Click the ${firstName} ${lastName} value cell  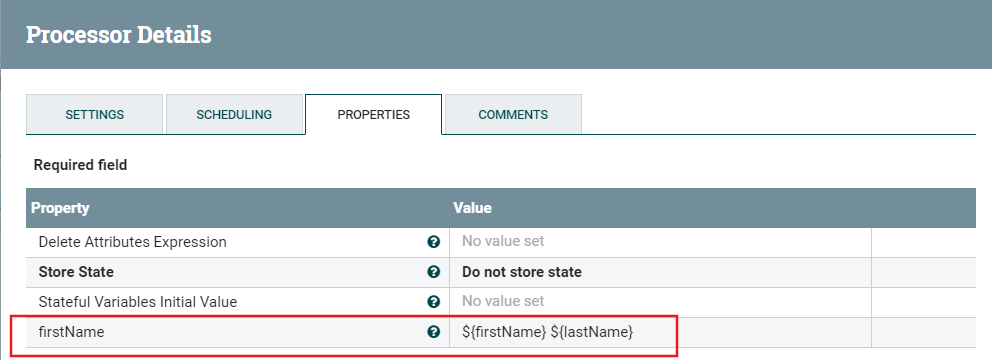tap(660, 332)
